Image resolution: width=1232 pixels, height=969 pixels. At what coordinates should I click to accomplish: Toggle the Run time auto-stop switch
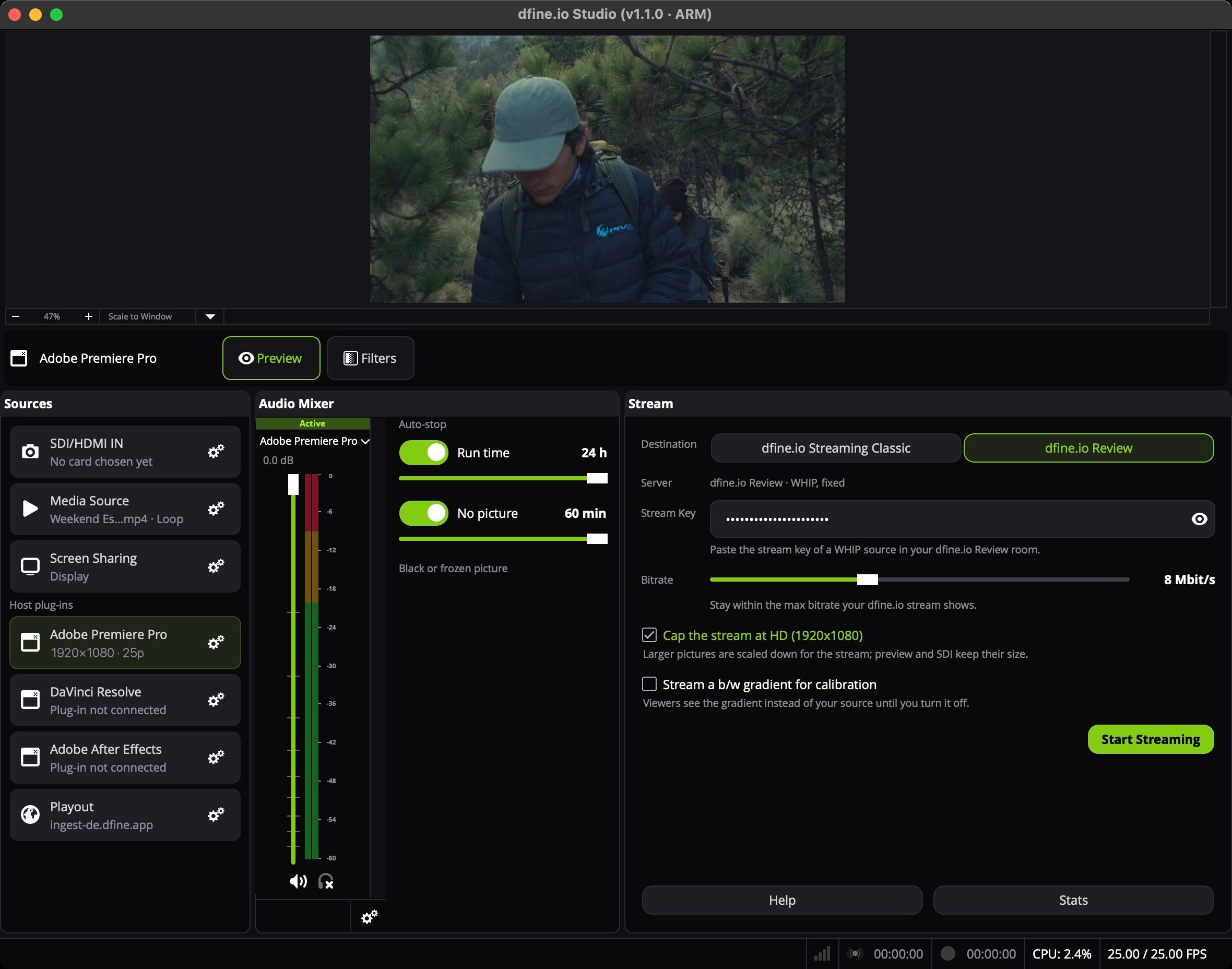click(424, 453)
